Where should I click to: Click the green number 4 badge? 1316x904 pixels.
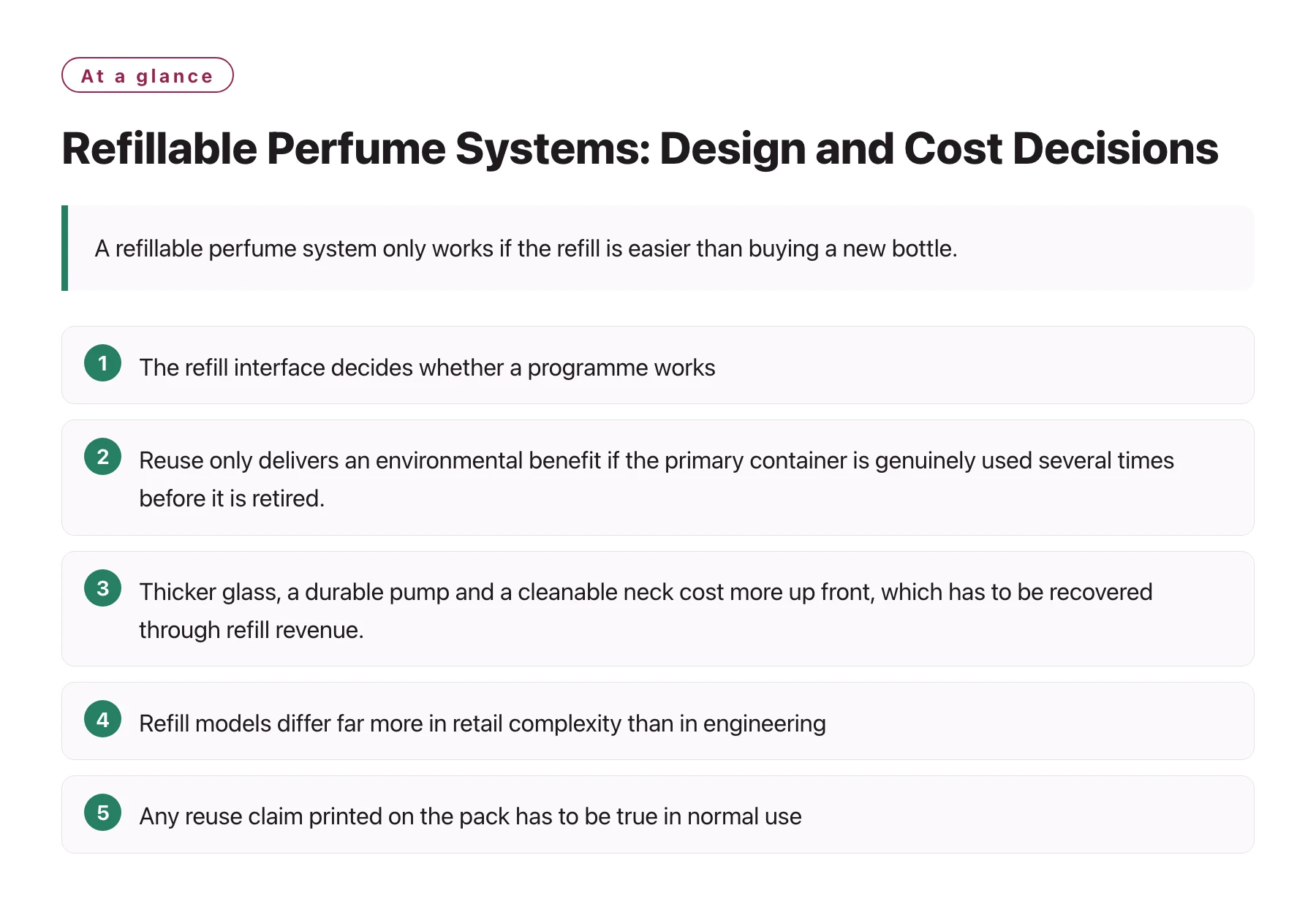(x=102, y=719)
